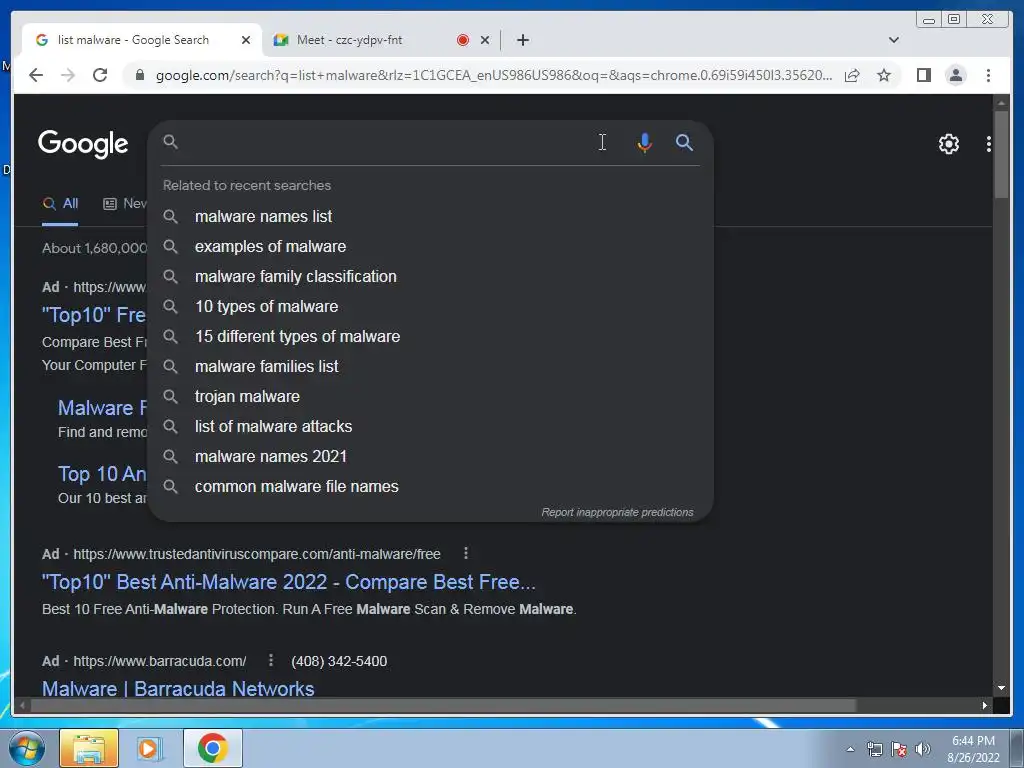Pick common malware file names suggestion
Screen dimensions: 1024x768
point(430,487)
